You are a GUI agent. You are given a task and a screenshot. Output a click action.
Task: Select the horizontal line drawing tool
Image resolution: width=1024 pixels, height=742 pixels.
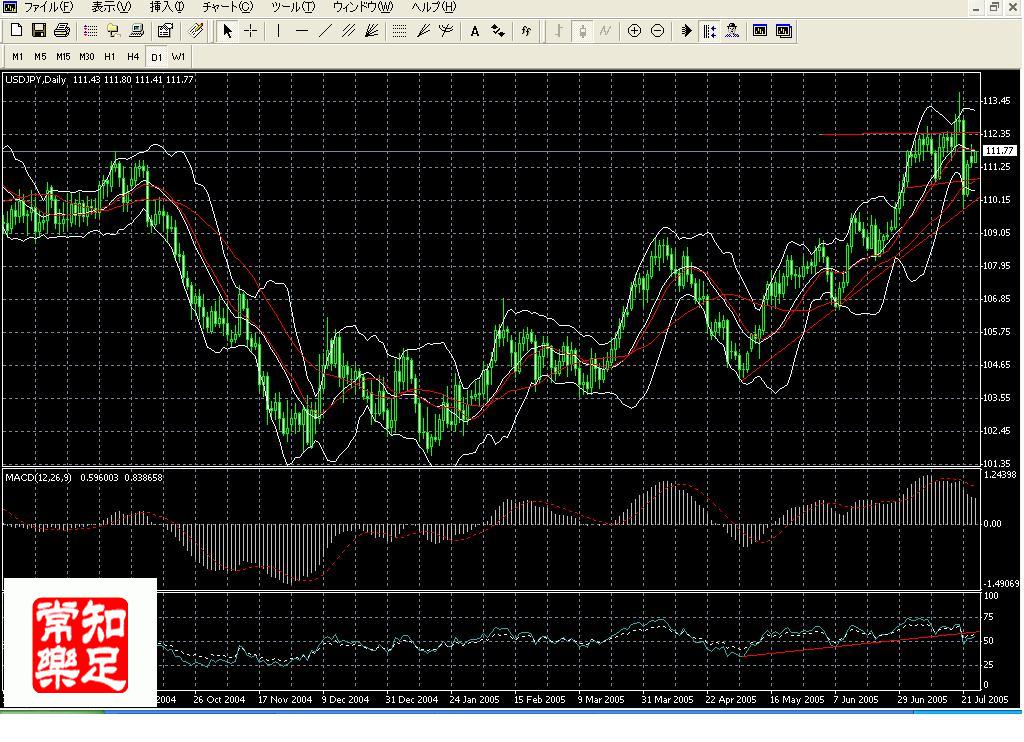tap(301, 31)
